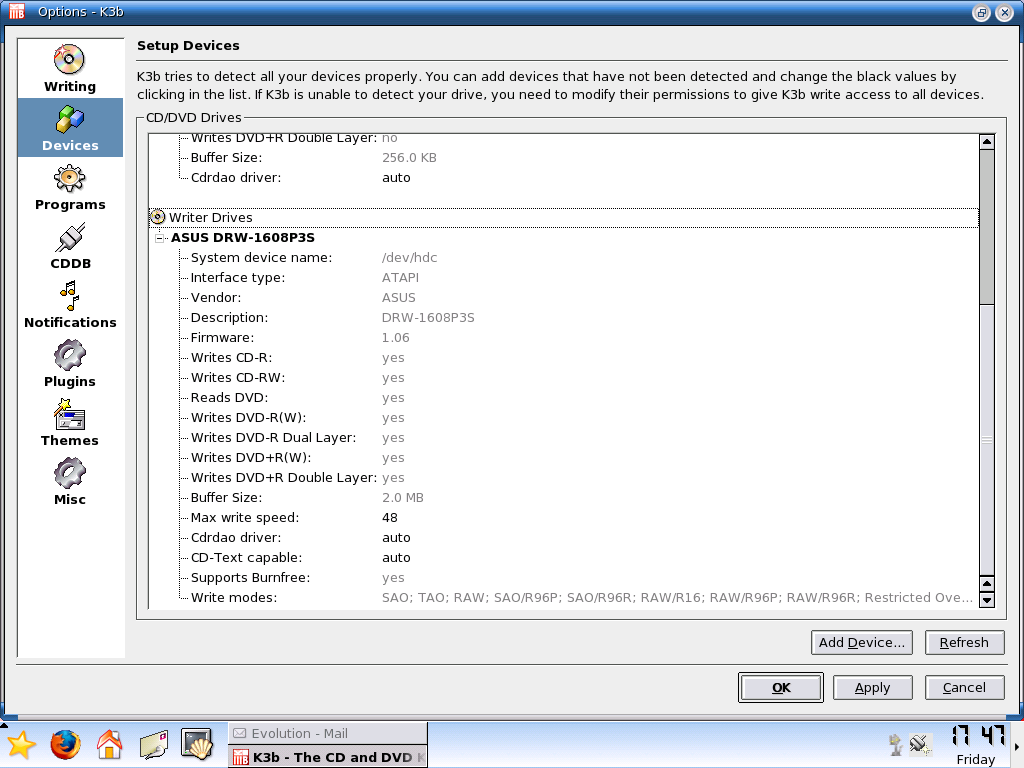Screen dimensions: 1024x768
Task: Click the Writer Drives disc icon
Action: click(x=157, y=217)
